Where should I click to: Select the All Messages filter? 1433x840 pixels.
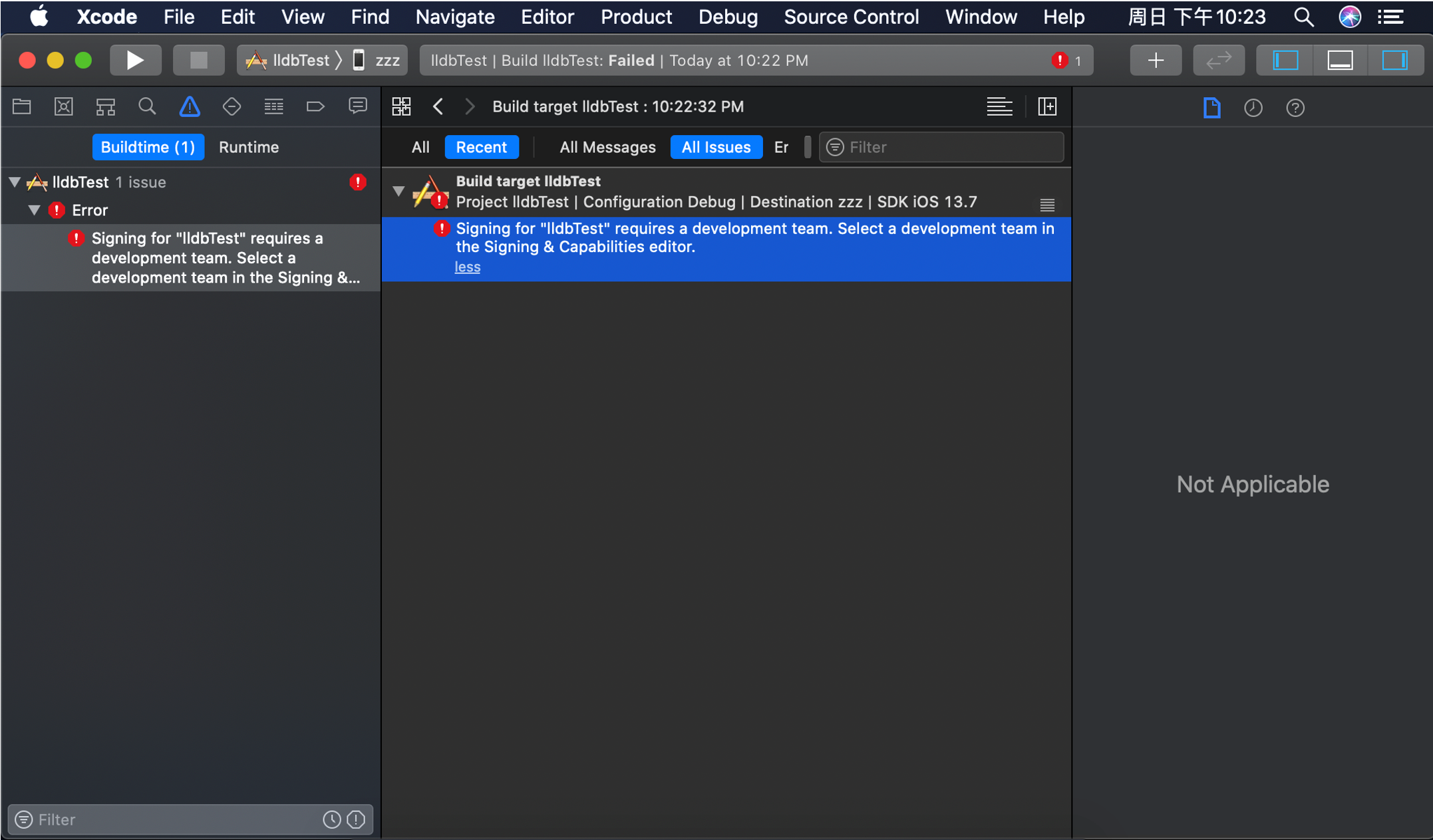[x=607, y=147]
